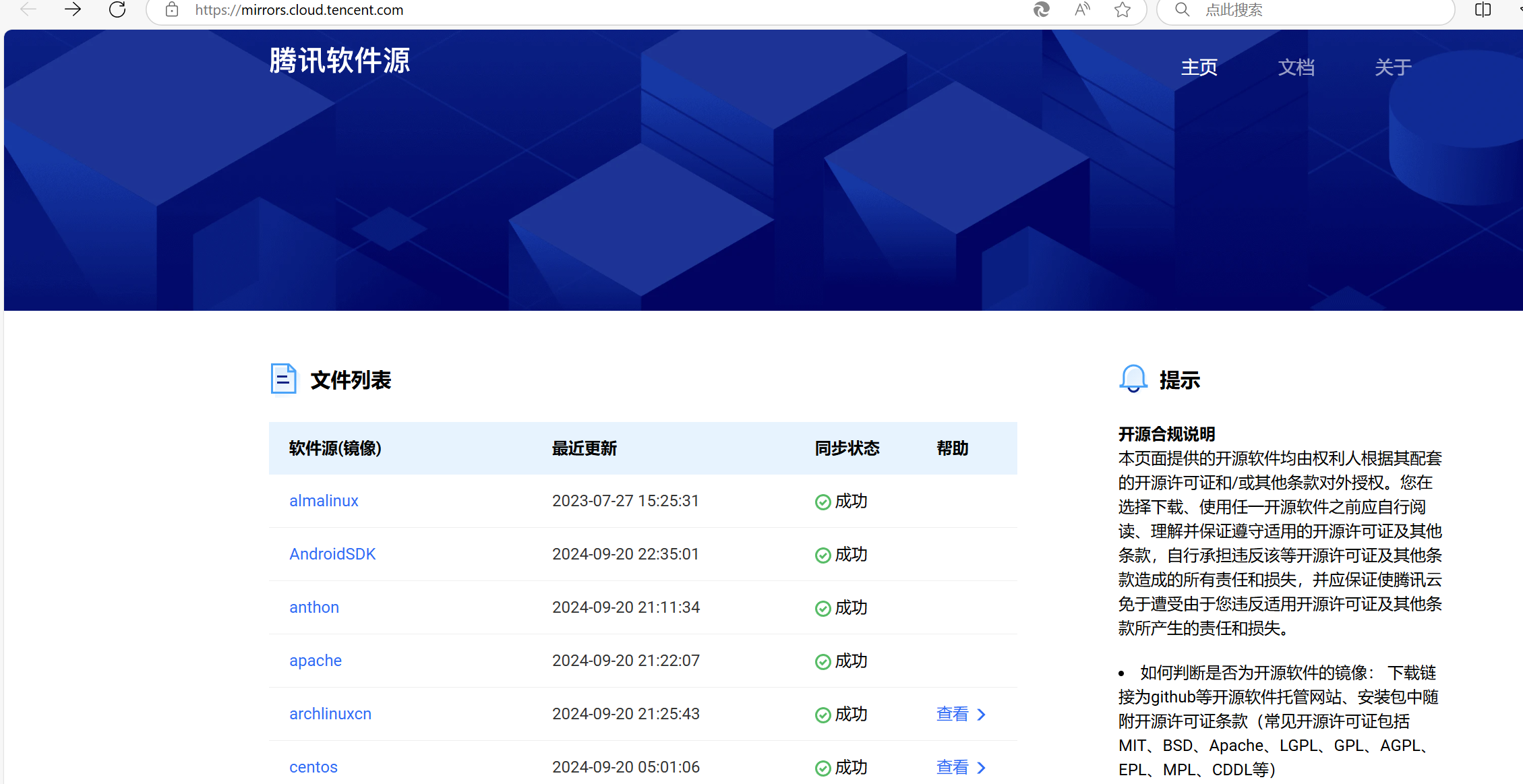Click the success check icon for centos
1523x784 pixels.
(x=823, y=768)
